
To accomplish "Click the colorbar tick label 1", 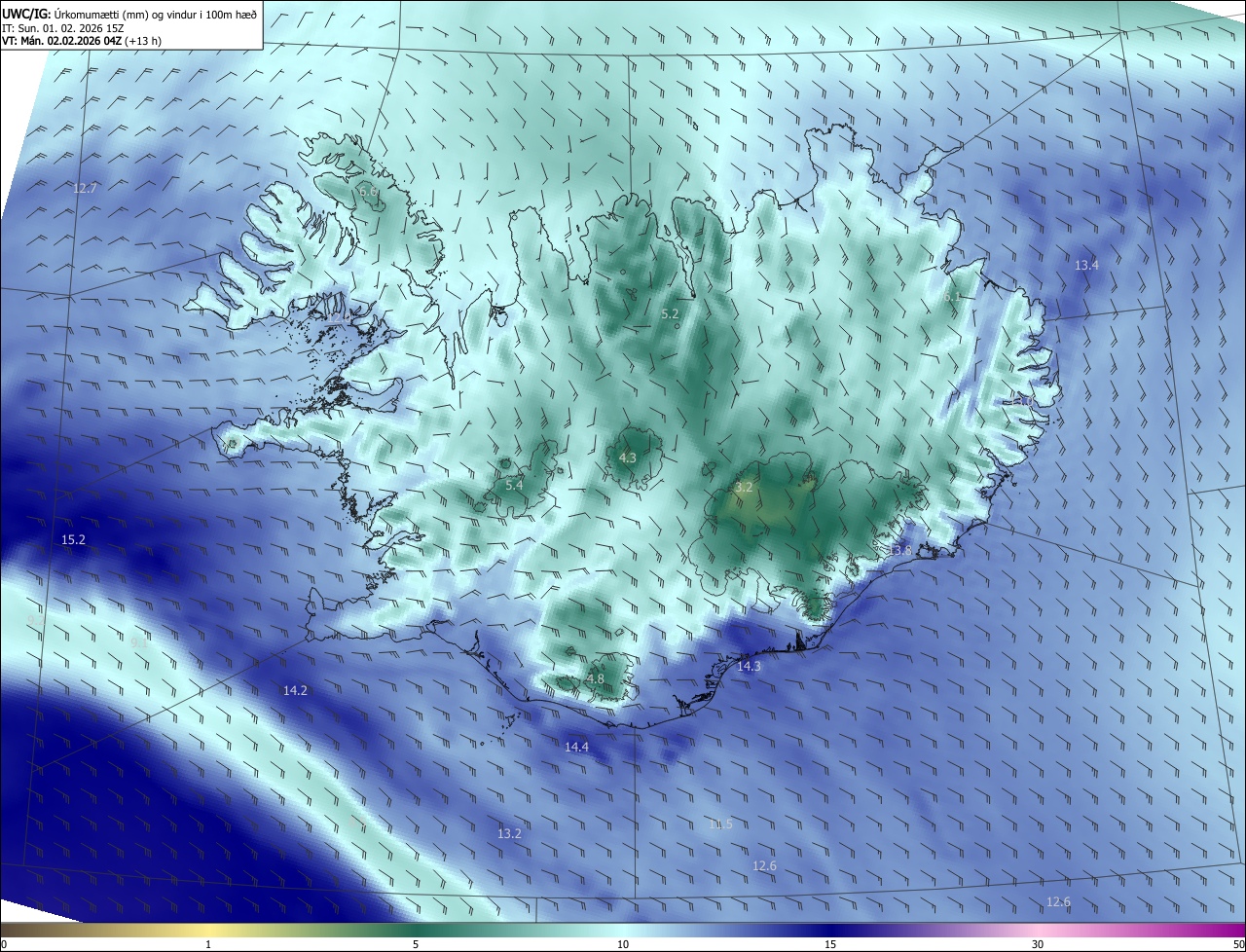I will point(208,944).
